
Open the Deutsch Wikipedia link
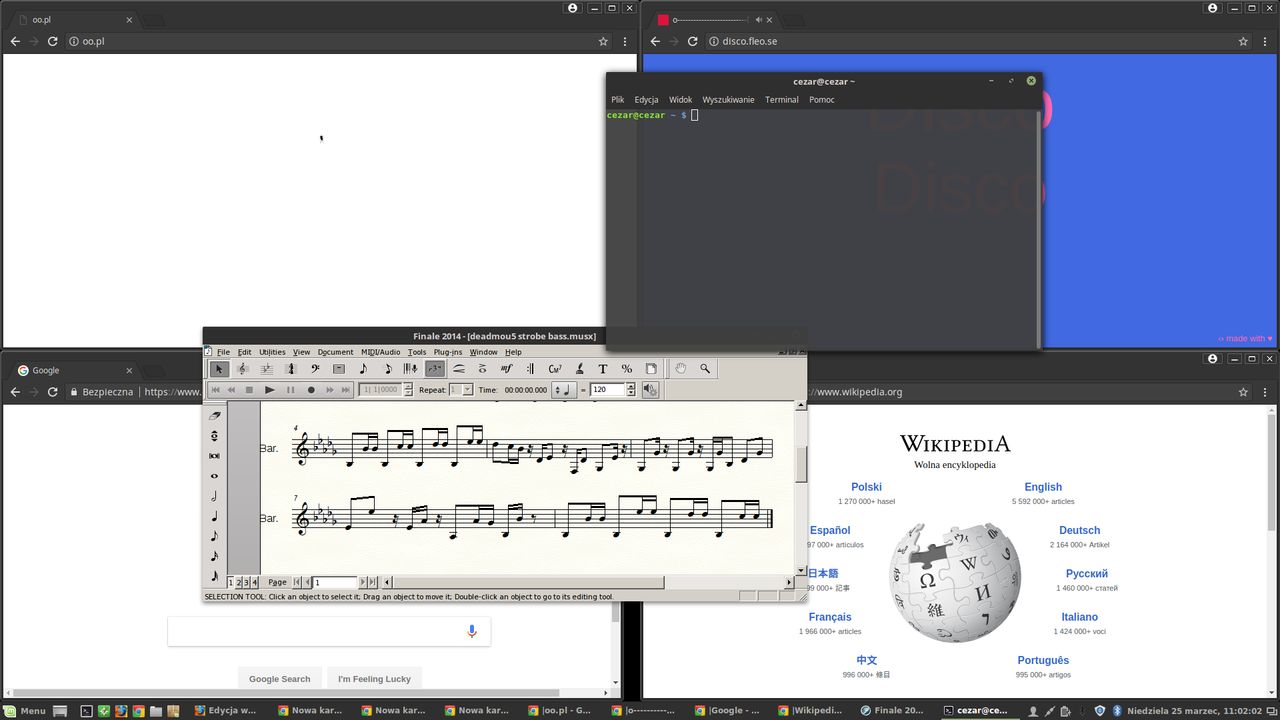tap(1079, 530)
